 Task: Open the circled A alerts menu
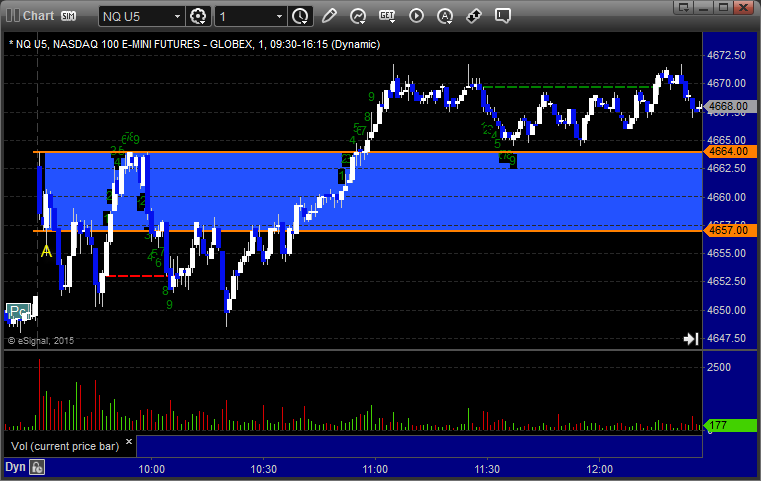pyautogui.click(x=445, y=16)
